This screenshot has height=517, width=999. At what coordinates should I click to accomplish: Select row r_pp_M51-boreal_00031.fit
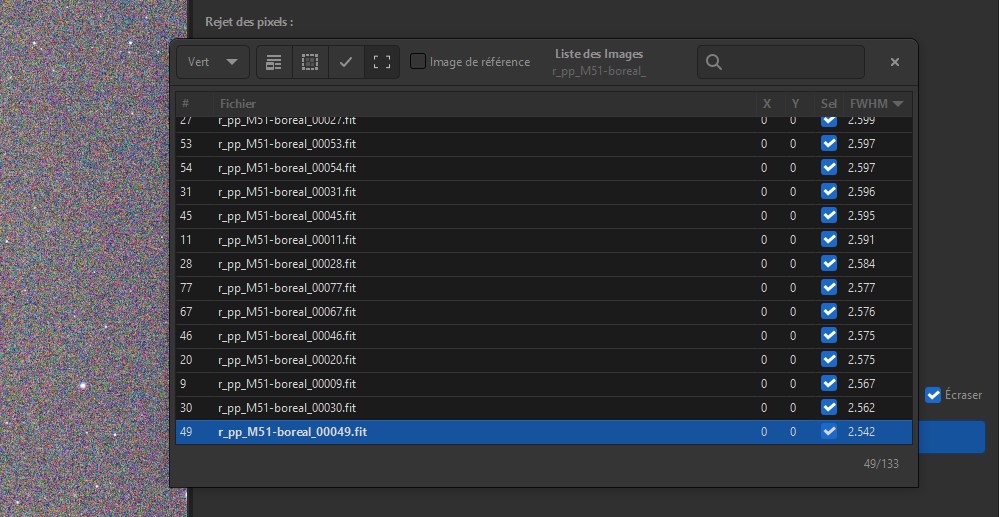point(287,192)
